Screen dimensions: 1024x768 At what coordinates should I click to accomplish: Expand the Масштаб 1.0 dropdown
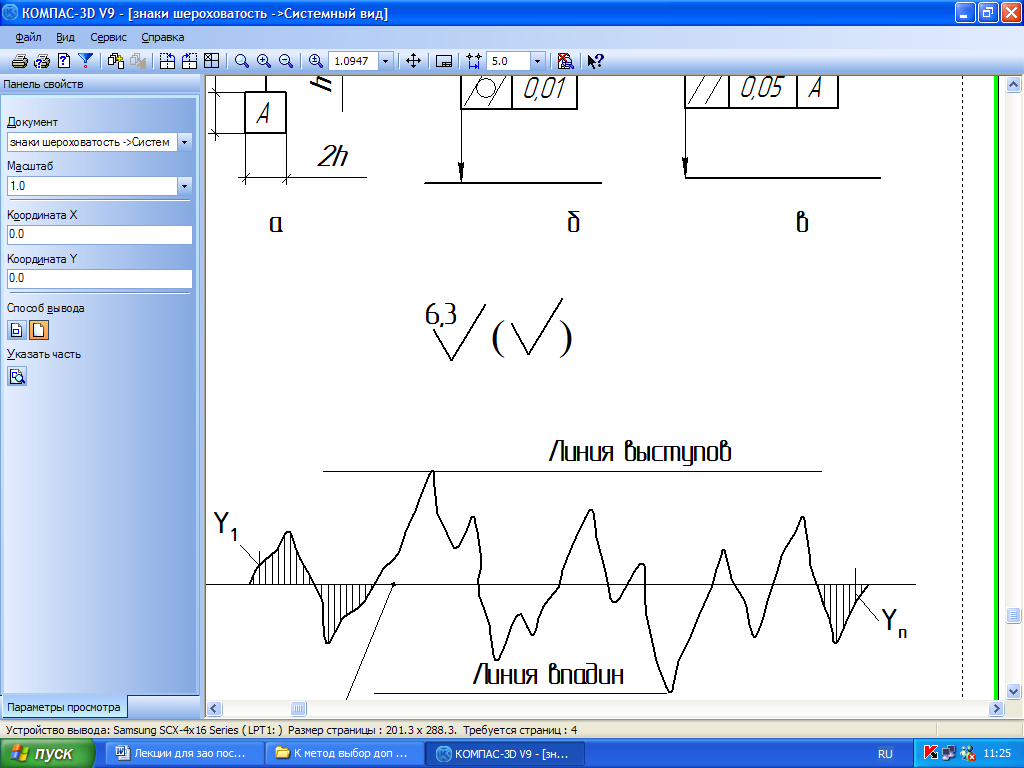click(184, 185)
